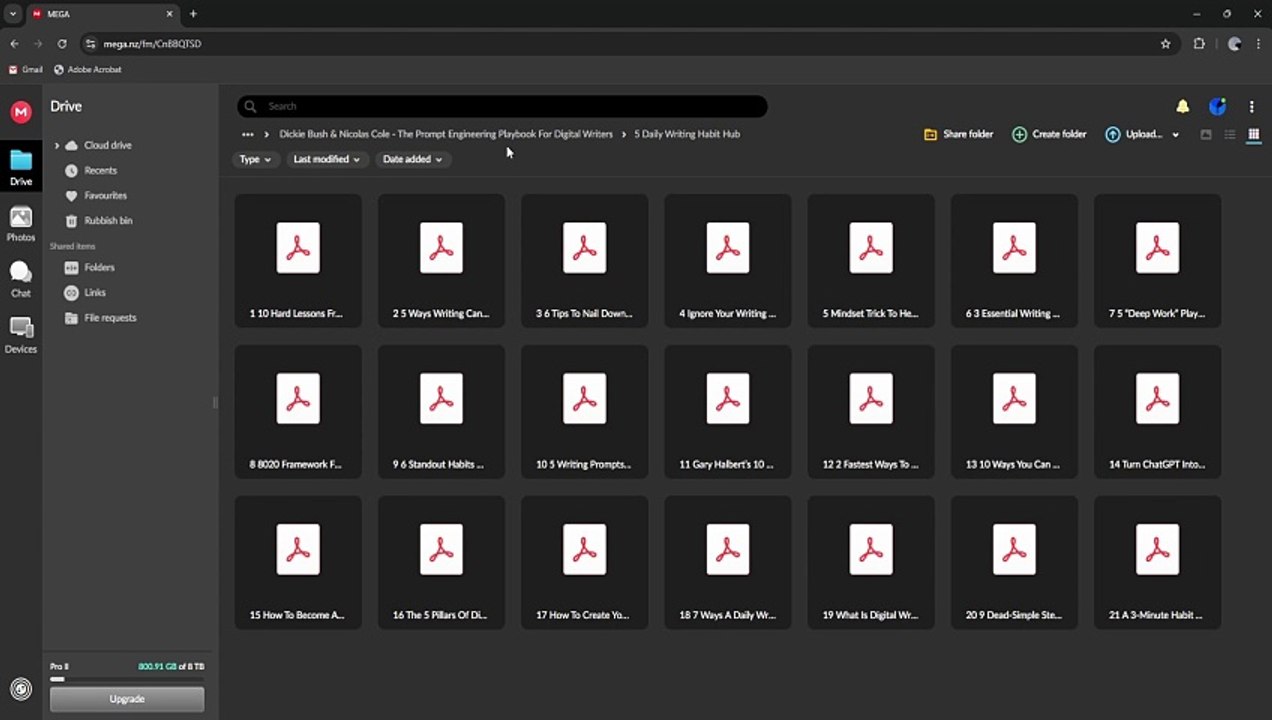
Task: Click the Create folder button
Action: (1049, 134)
